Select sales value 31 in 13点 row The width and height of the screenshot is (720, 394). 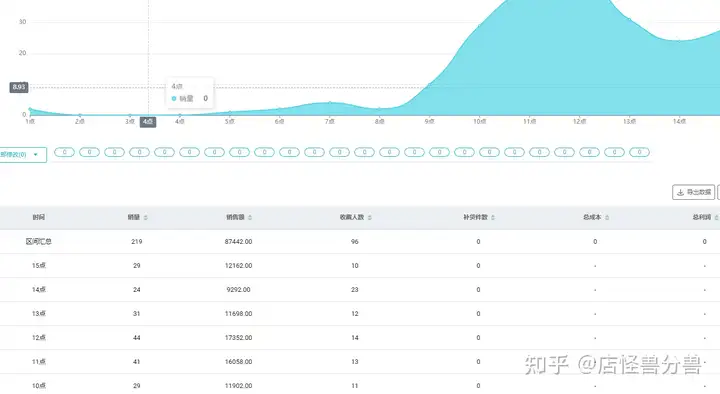pos(136,314)
